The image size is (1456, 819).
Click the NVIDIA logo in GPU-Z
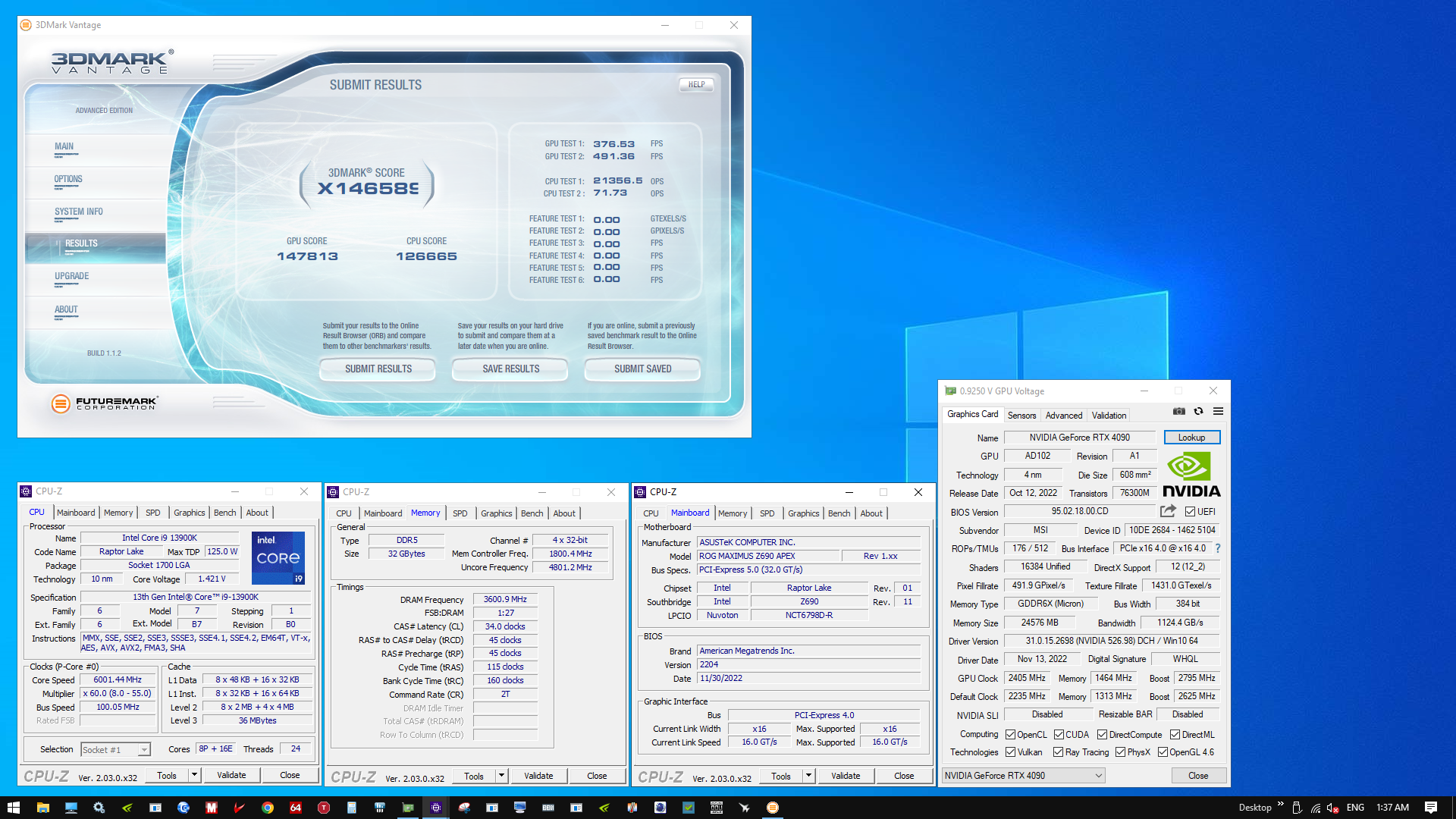(1191, 475)
